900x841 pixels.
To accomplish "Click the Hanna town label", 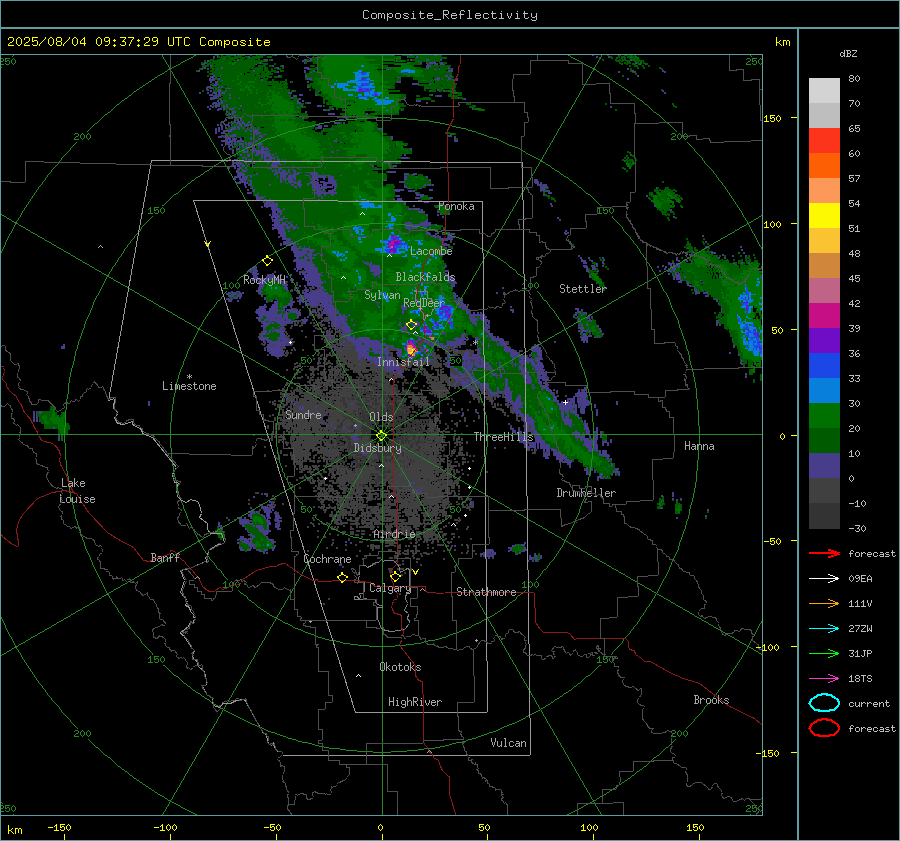I will pos(699,446).
